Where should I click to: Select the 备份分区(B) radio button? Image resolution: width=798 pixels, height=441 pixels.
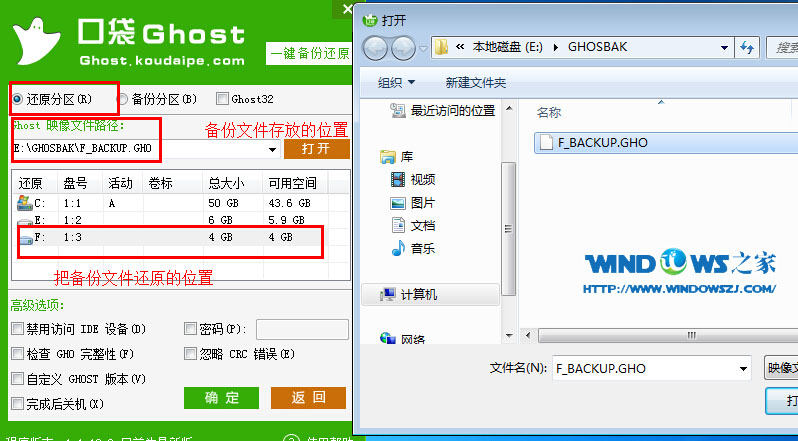coord(122,99)
